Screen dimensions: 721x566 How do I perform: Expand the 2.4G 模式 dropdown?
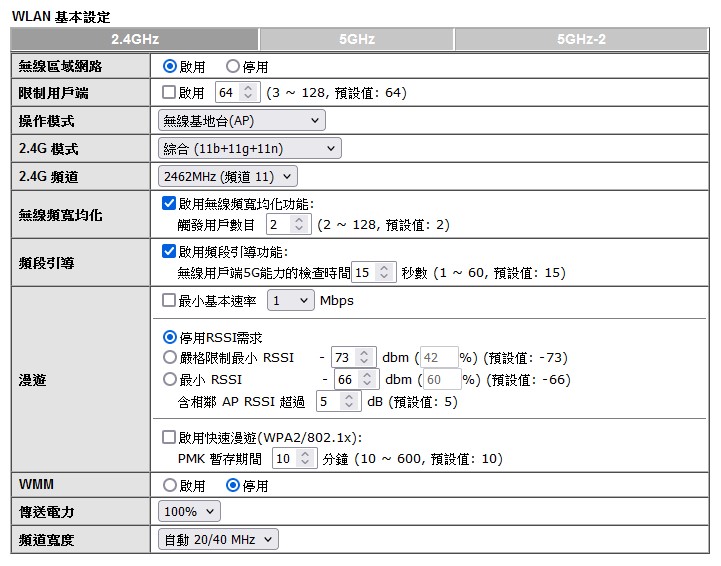point(250,149)
